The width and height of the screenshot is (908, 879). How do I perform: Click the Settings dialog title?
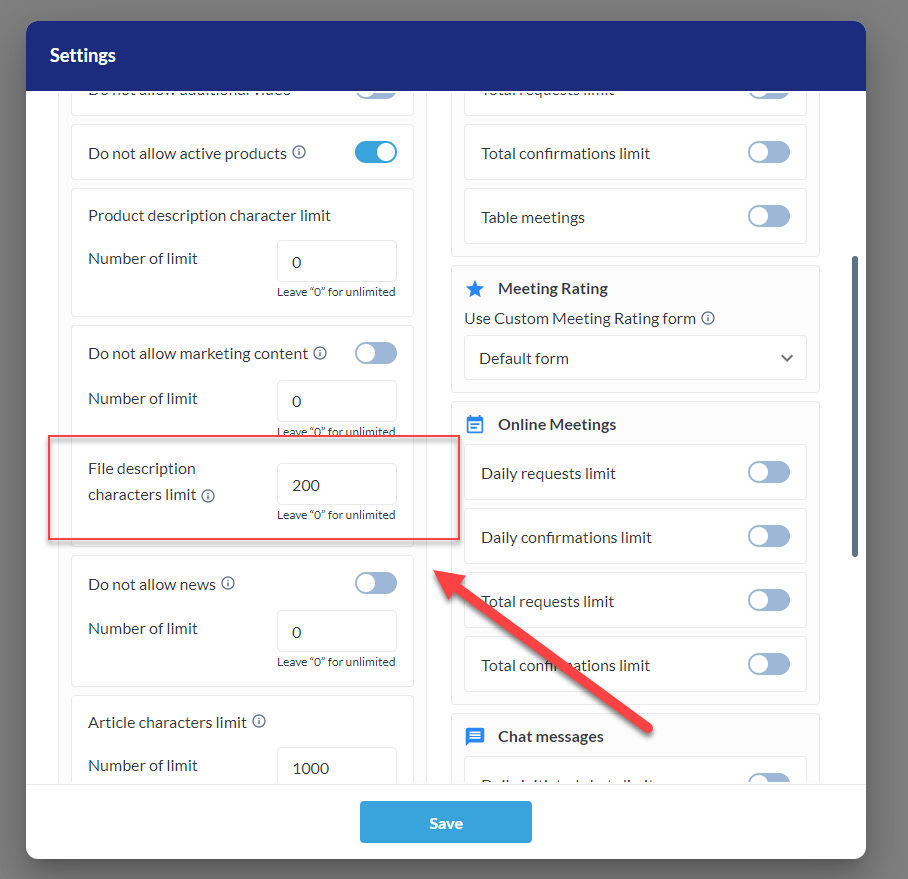pyautogui.click(x=83, y=56)
